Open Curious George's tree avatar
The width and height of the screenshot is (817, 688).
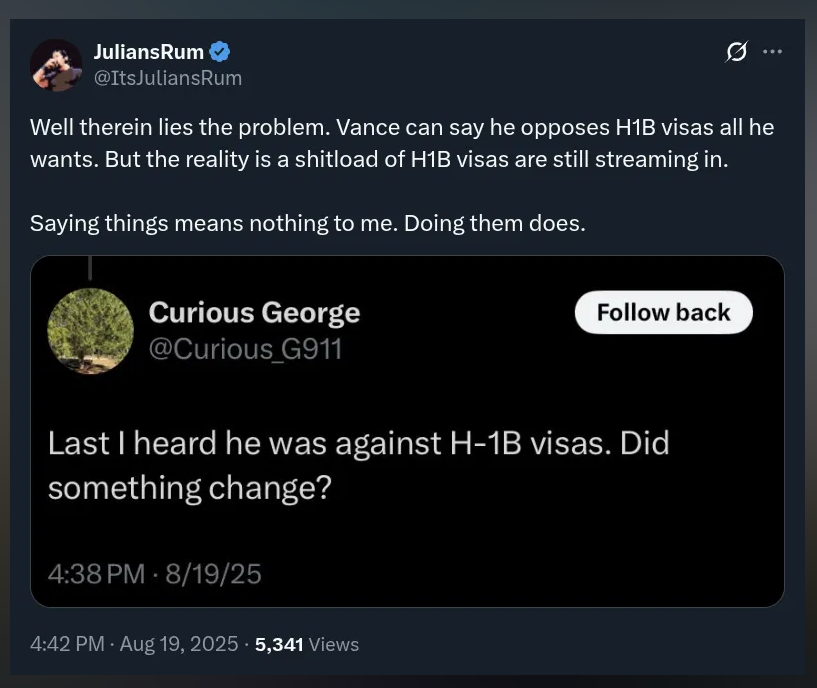91,332
